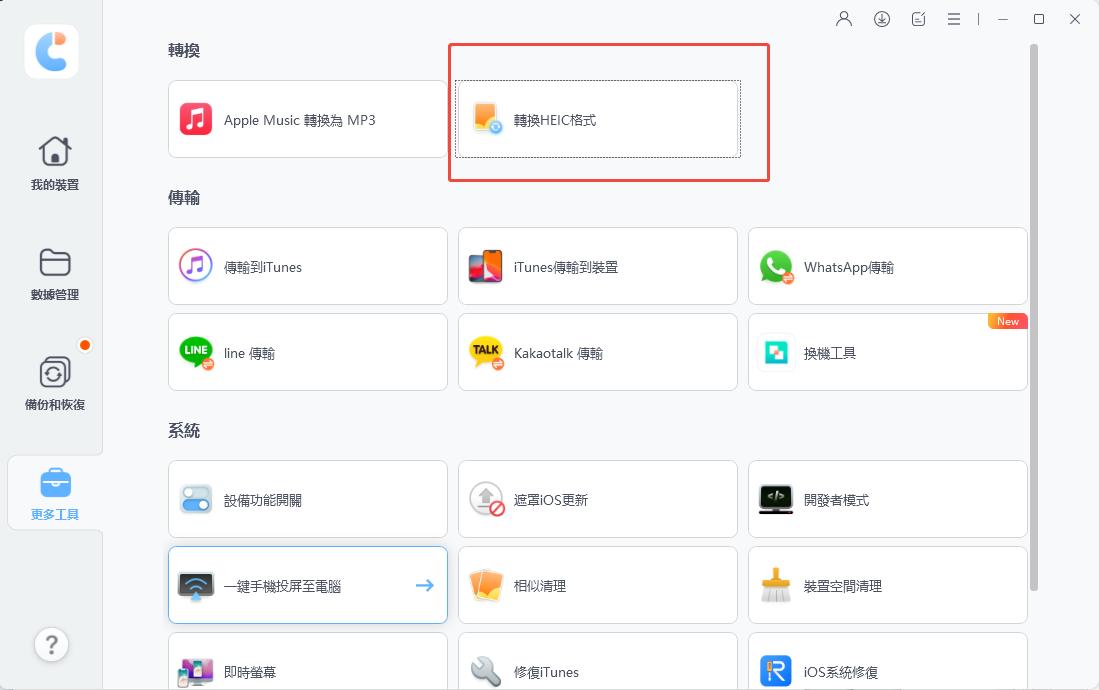The width and height of the screenshot is (1099, 690).
Task: Click the blue iOS系統修復 icon
Action: (x=776, y=671)
